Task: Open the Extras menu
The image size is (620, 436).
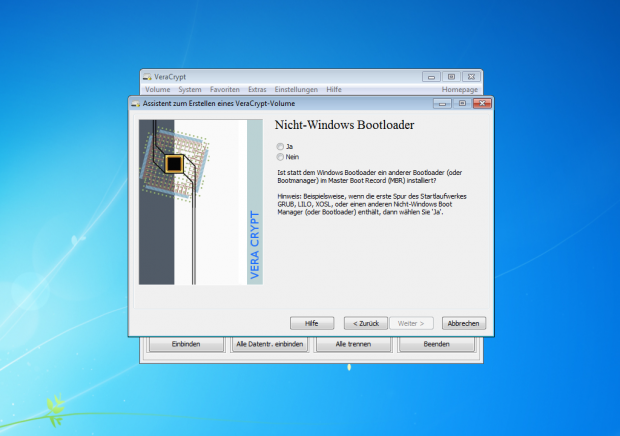Action: point(257,90)
